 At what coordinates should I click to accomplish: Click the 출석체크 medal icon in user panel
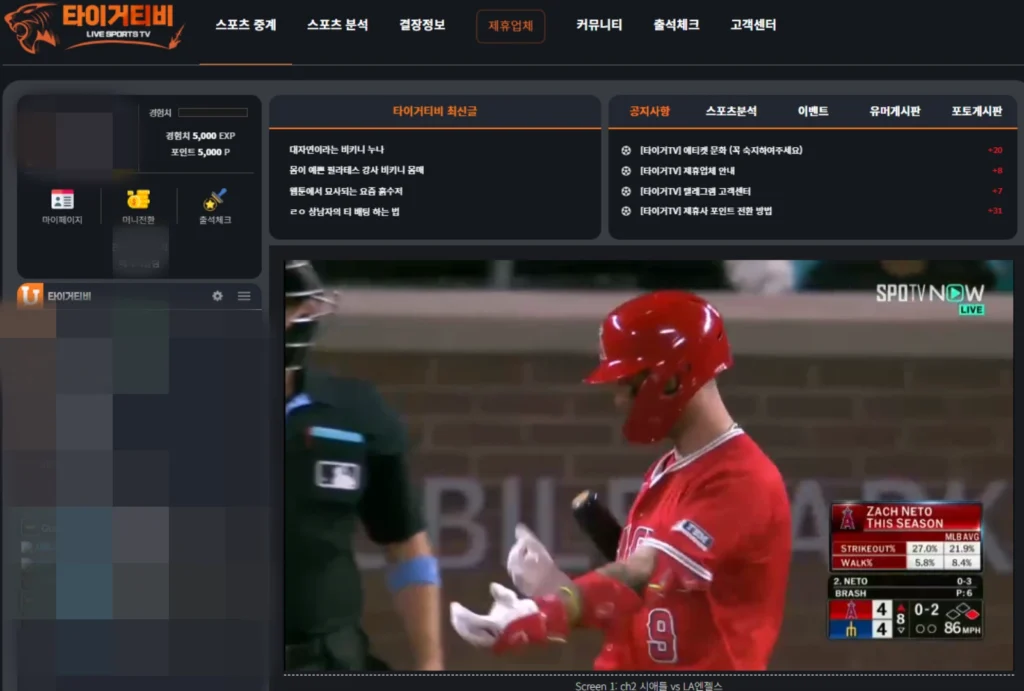[x=215, y=199]
